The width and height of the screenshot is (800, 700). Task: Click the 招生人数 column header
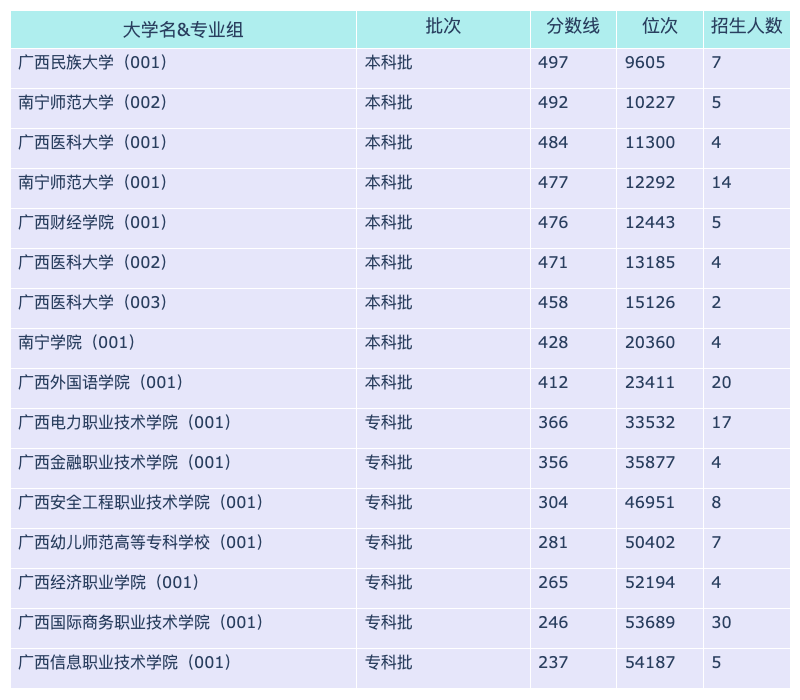pyautogui.click(x=747, y=30)
